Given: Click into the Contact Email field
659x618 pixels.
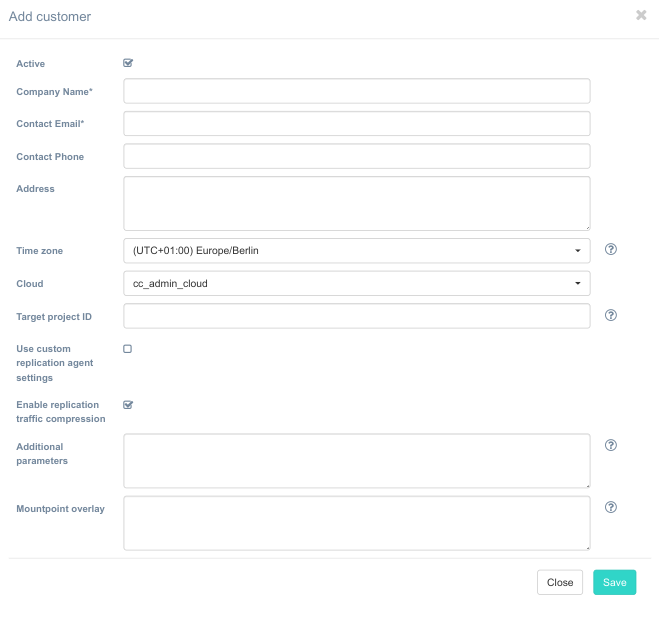Looking at the screenshot, I should tap(356, 124).
